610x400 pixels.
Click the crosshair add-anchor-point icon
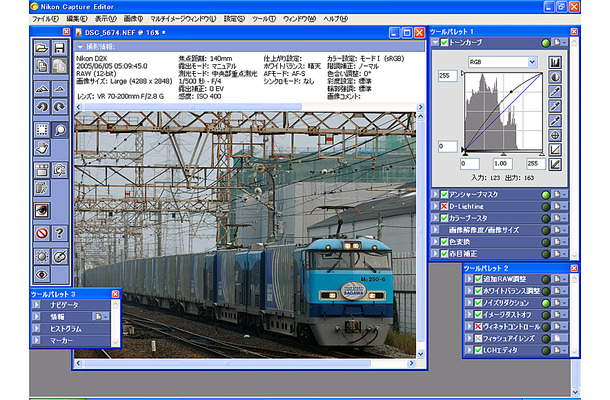coord(555,135)
